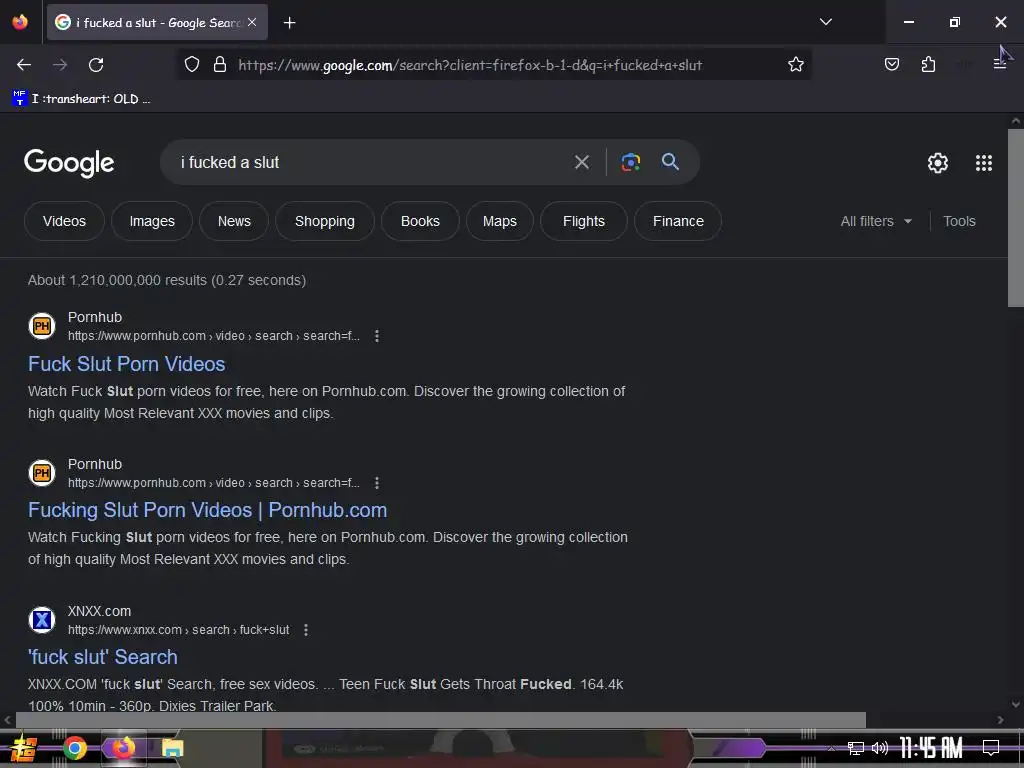Screen dimensions: 1024x768
Task: Open more options for first Pornhub result
Action: (376, 336)
